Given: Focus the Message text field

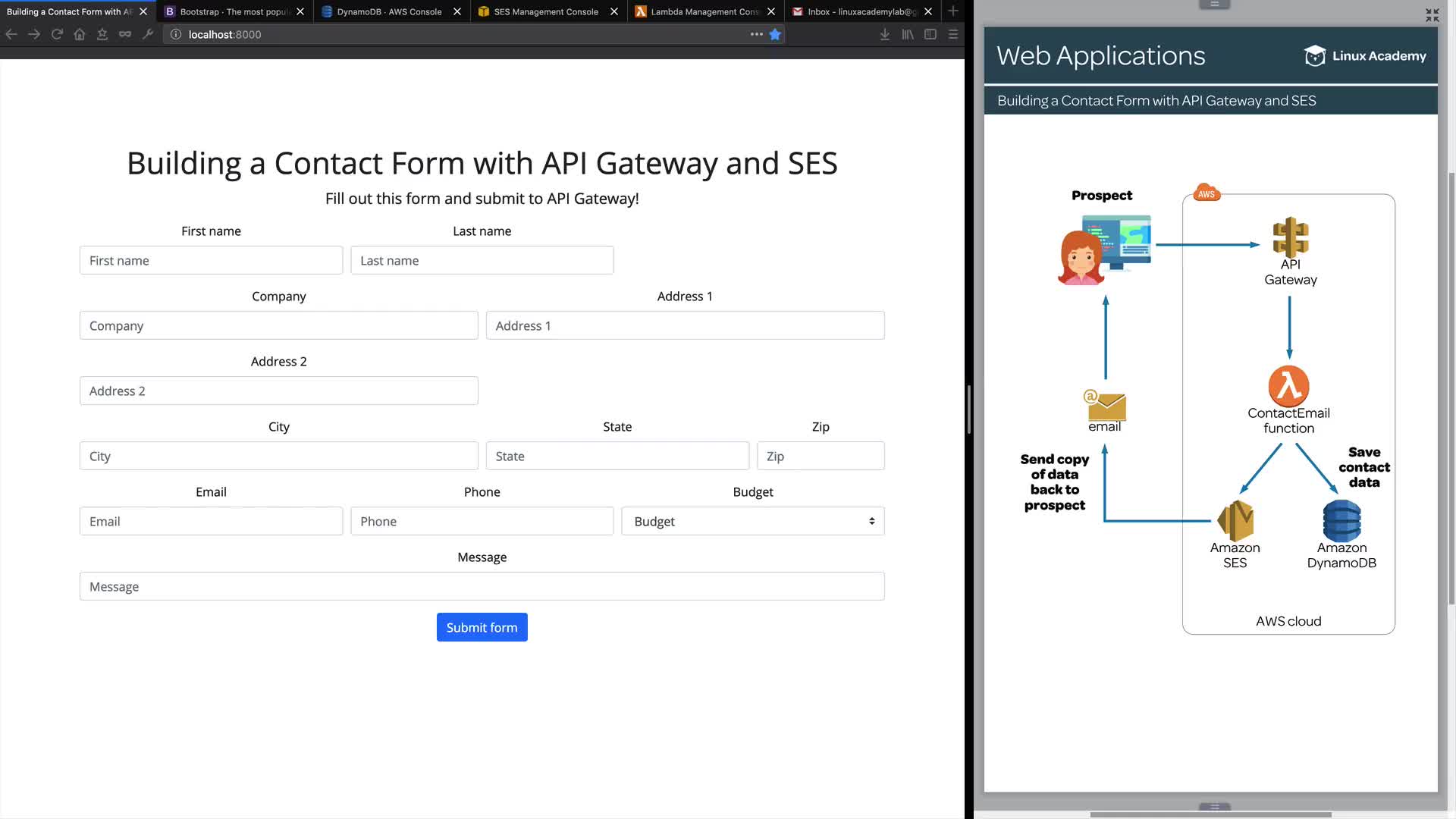Looking at the screenshot, I should [x=482, y=586].
